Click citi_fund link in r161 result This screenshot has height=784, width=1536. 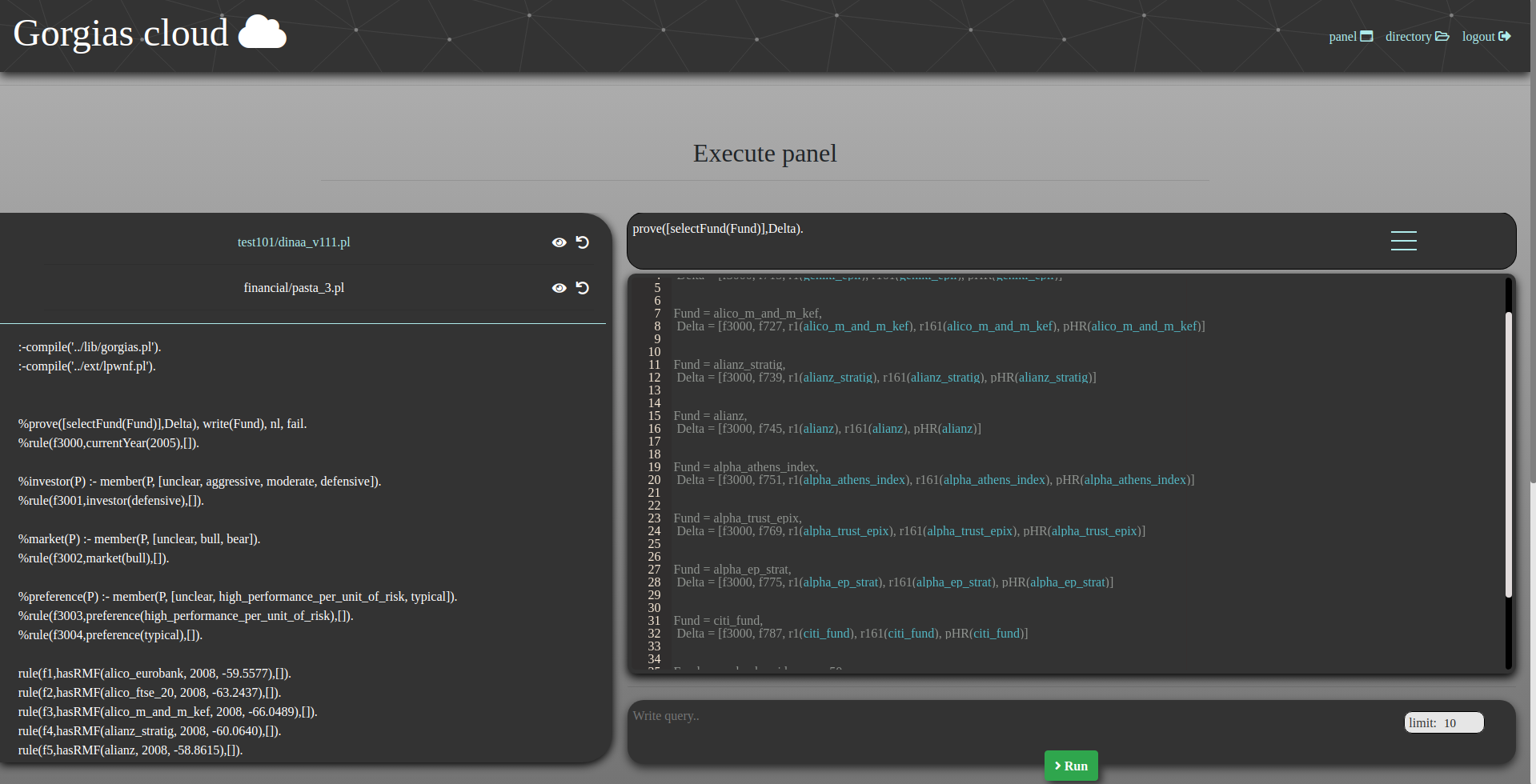(912, 634)
